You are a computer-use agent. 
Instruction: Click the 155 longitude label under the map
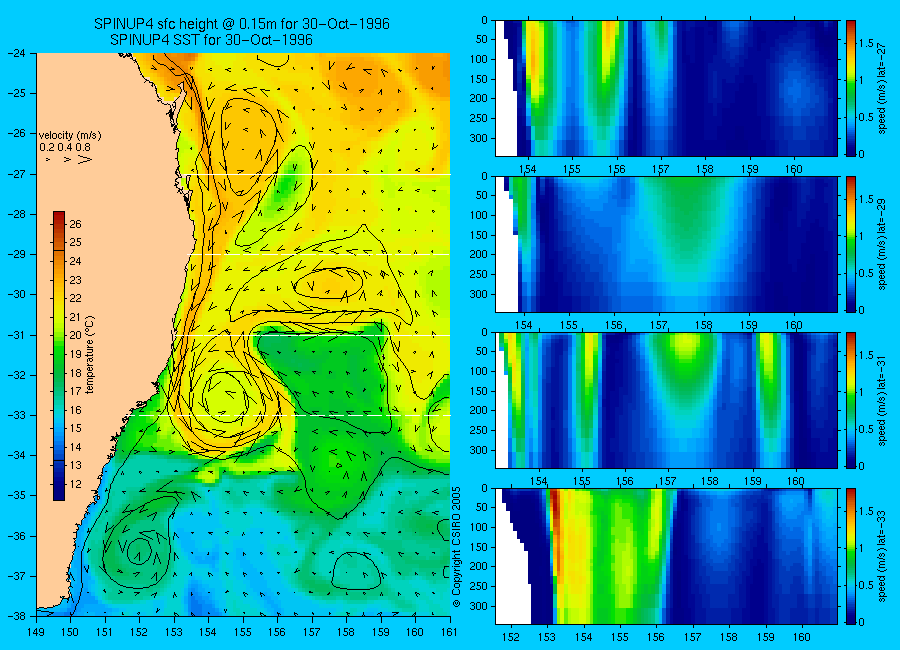[243, 632]
